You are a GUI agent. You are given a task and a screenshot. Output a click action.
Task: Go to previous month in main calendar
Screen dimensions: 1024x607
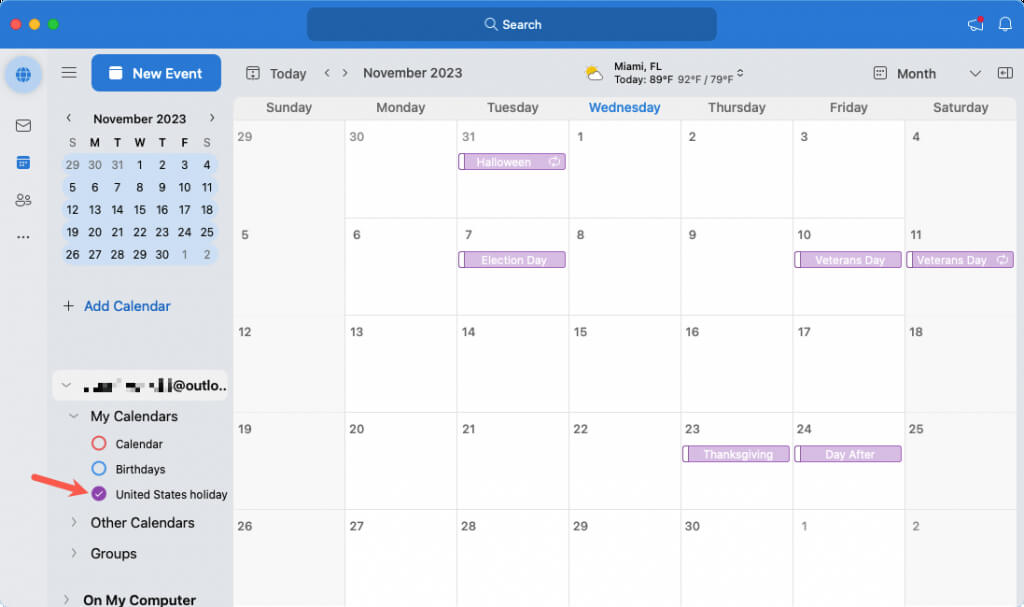[327, 73]
